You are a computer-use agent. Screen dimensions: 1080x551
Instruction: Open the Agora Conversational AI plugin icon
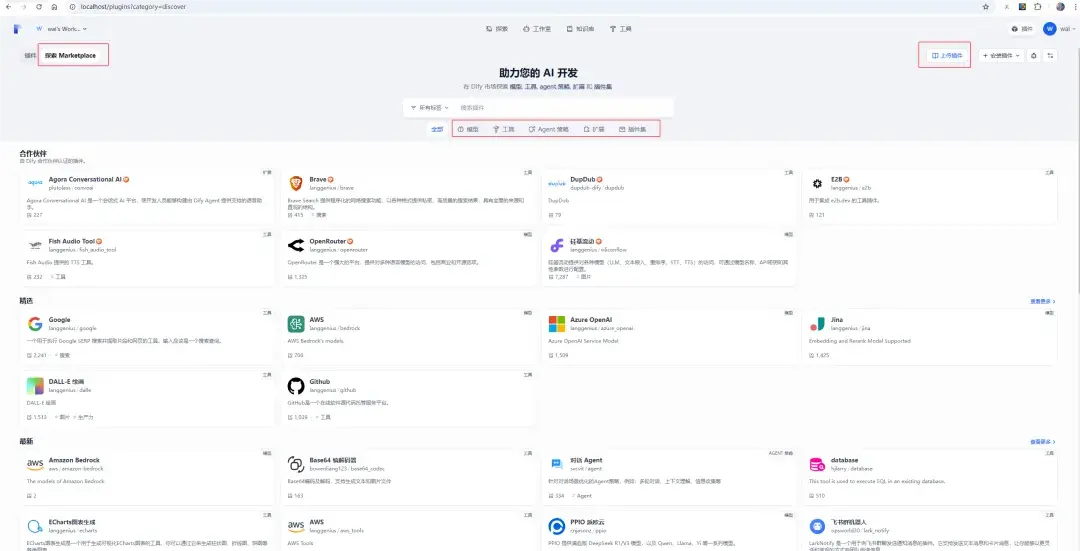point(35,183)
